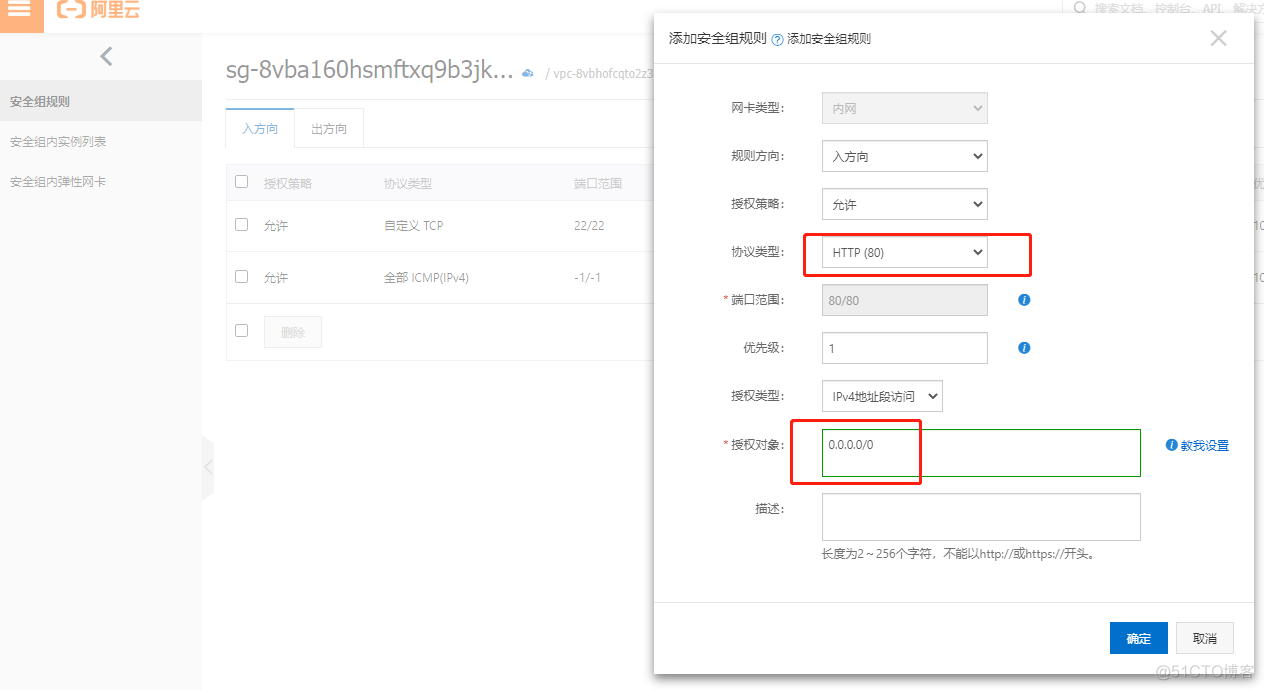Viewport: 1264px width, 690px height.
Task: Check the 全部 ICMP(IPv4) rule checkbox
Action: click(x=241, y=277)
